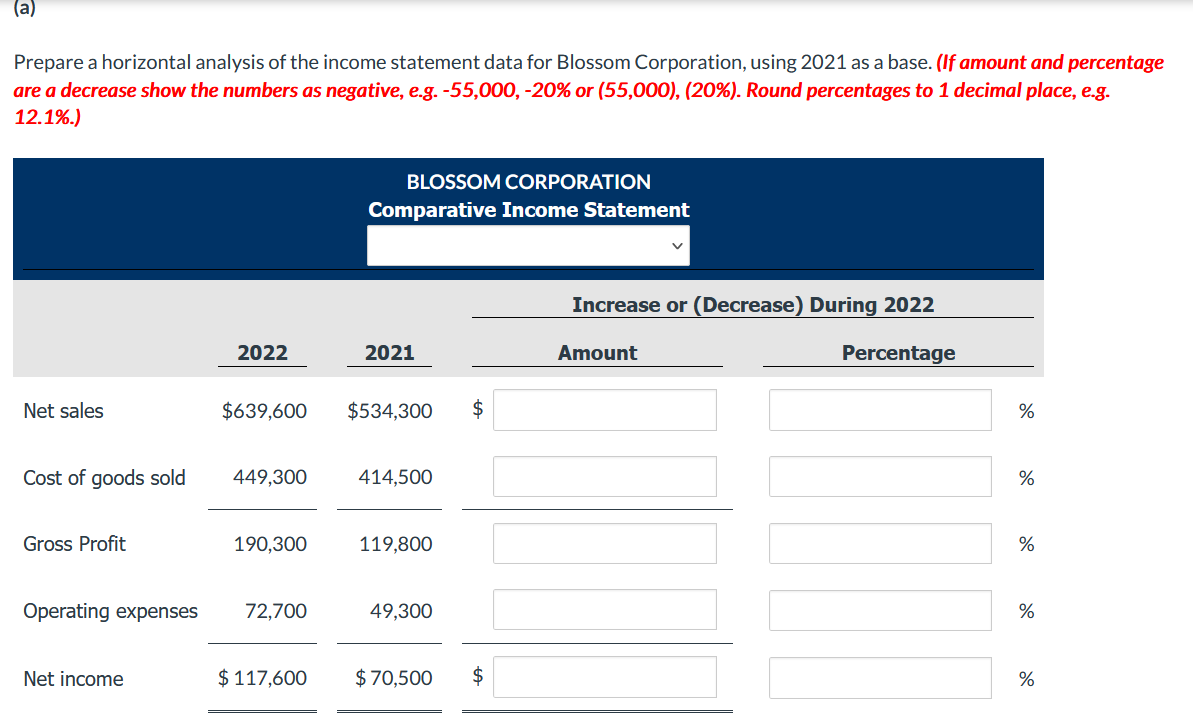Click the Gross Profit amount input box
The width and height of the screenshot is (1193, 726).
point(604,543)
